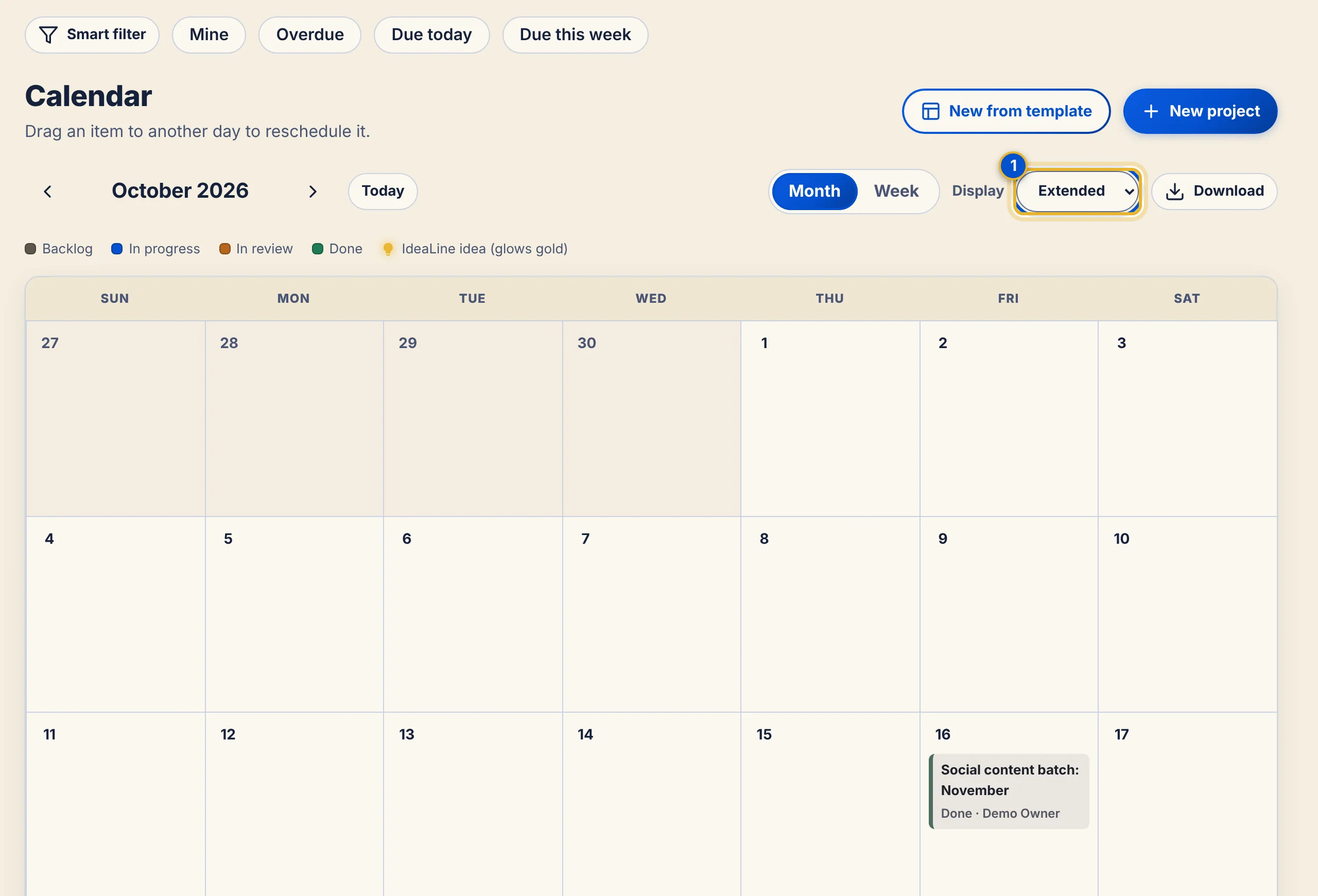Image resolution: width=1318 pixels, height=896 pixels.
Task: Click the Display label
Action: tap(978, 191)
